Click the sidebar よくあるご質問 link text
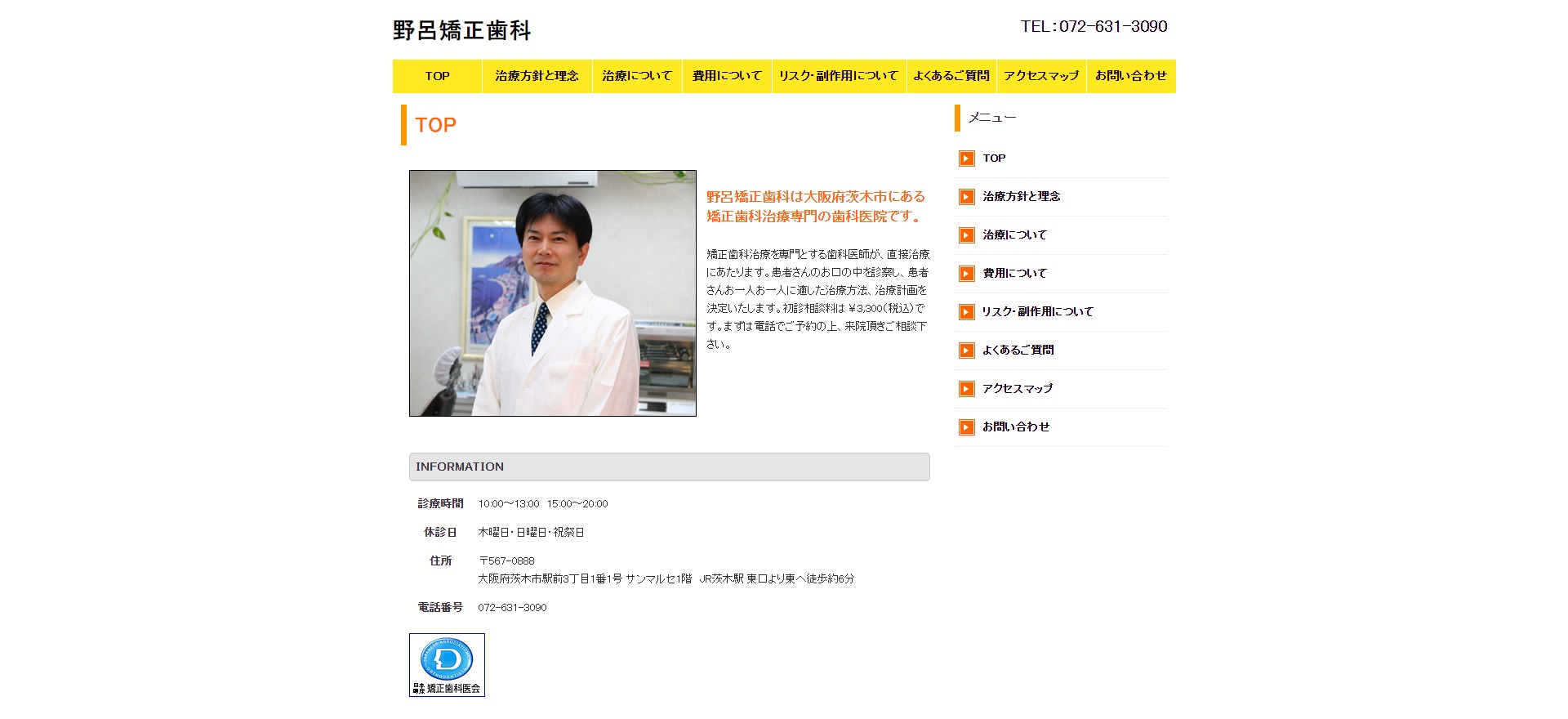 (x=1018, y=351)
